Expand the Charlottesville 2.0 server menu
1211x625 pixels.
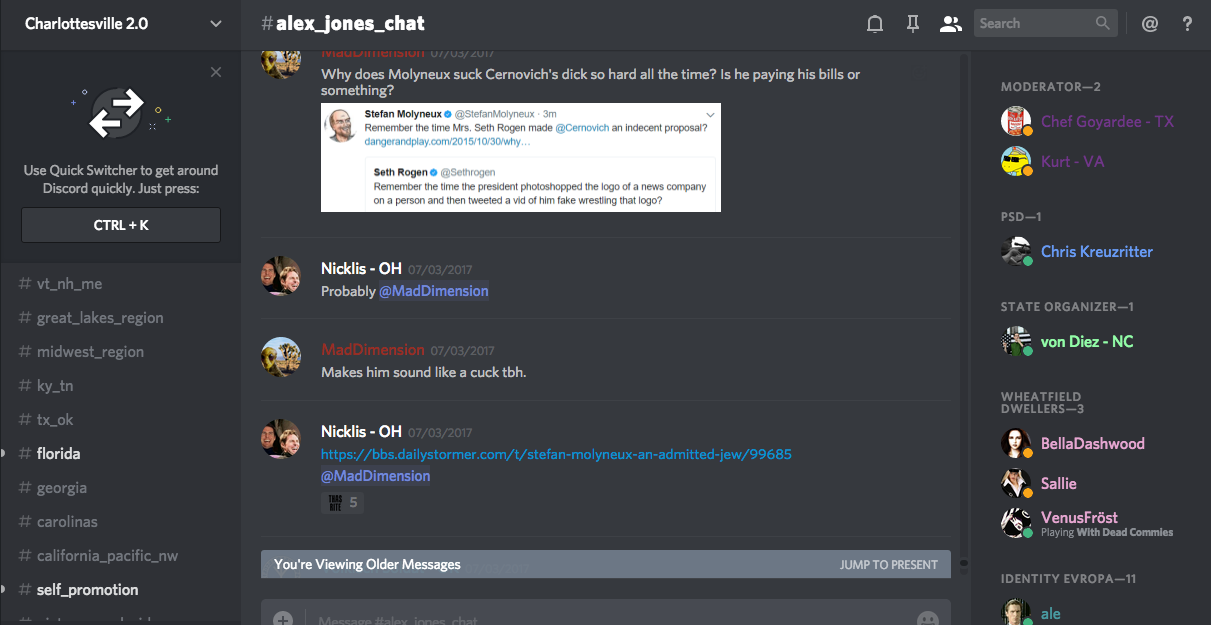click(216, 24)
